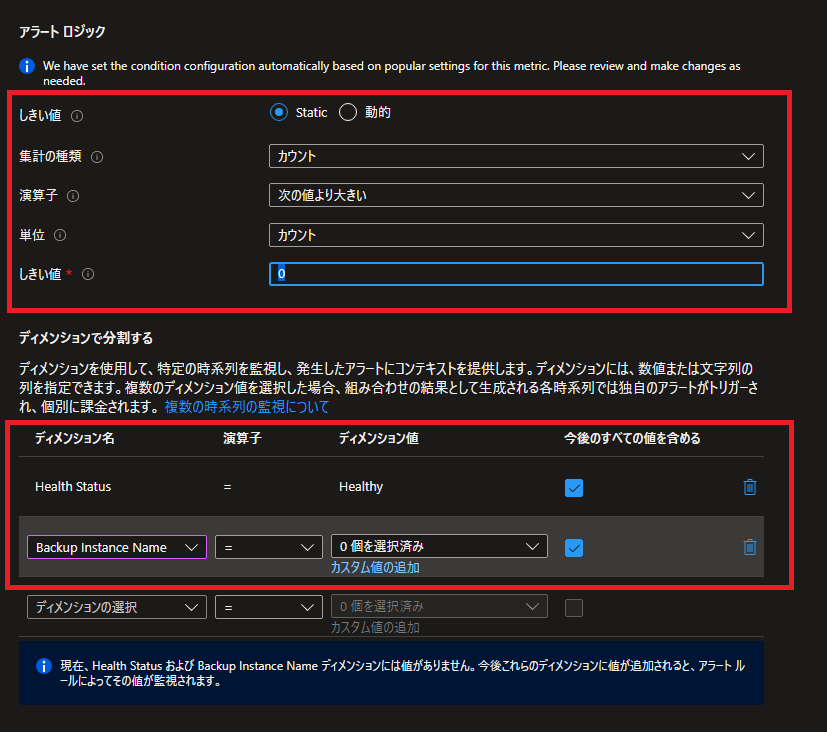
Task: Uncheck include future values for Backup Instance Name
Action: tap(574, 548)
